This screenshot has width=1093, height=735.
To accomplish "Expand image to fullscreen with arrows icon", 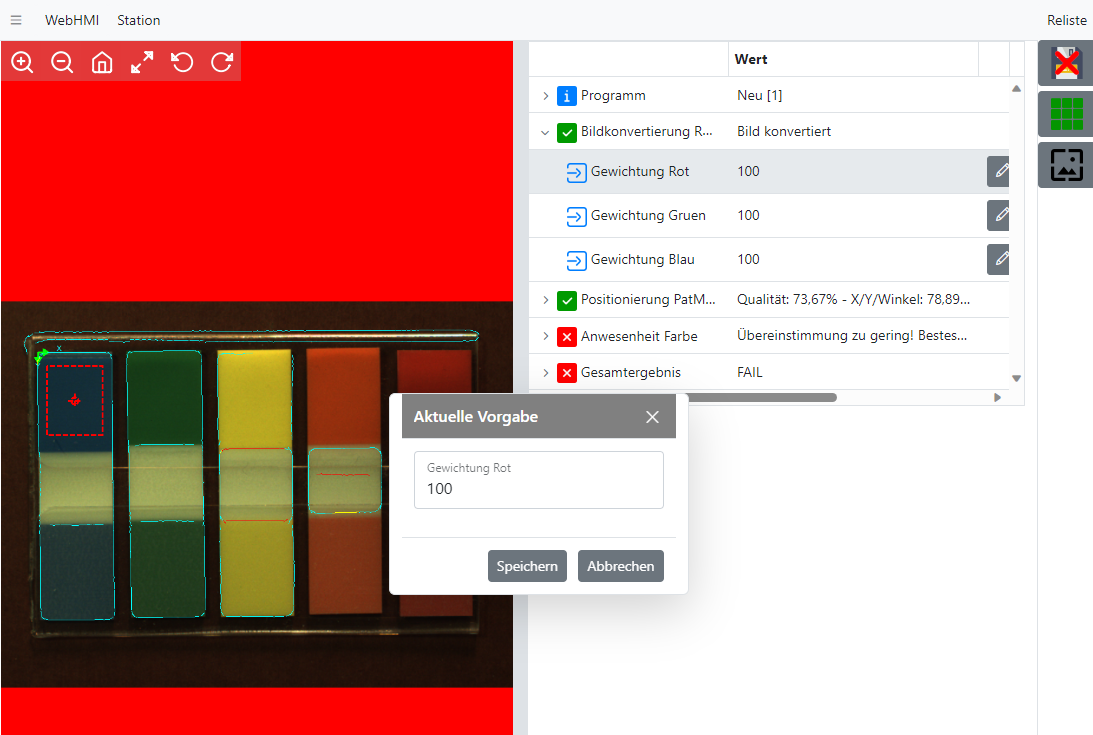I will point(142,62).
